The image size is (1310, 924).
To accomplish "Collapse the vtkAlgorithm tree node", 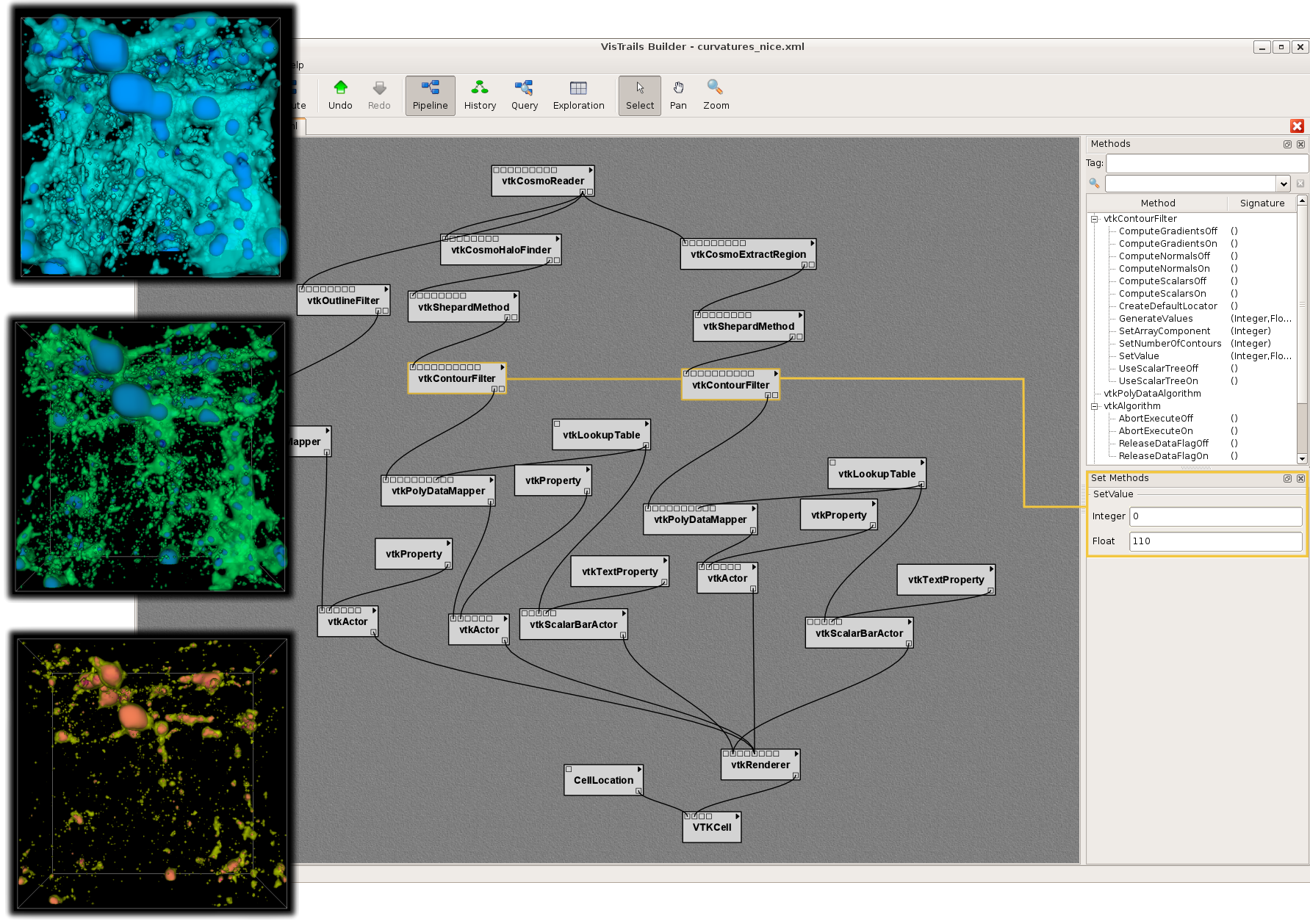I will 1095,406.
